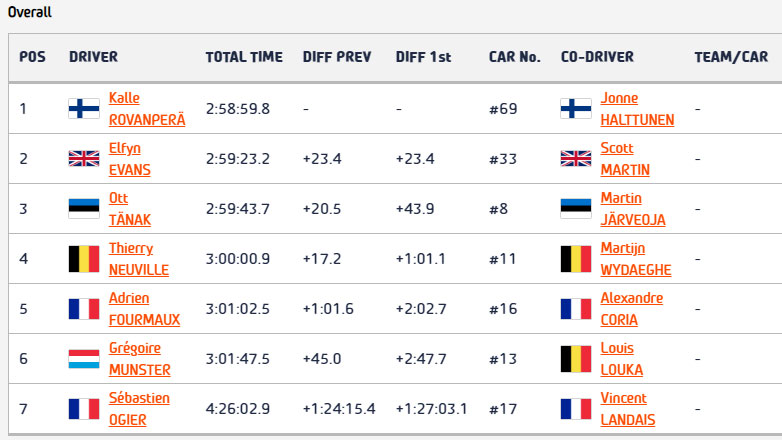Open Thierry Neuville driver link

[138, 259]
